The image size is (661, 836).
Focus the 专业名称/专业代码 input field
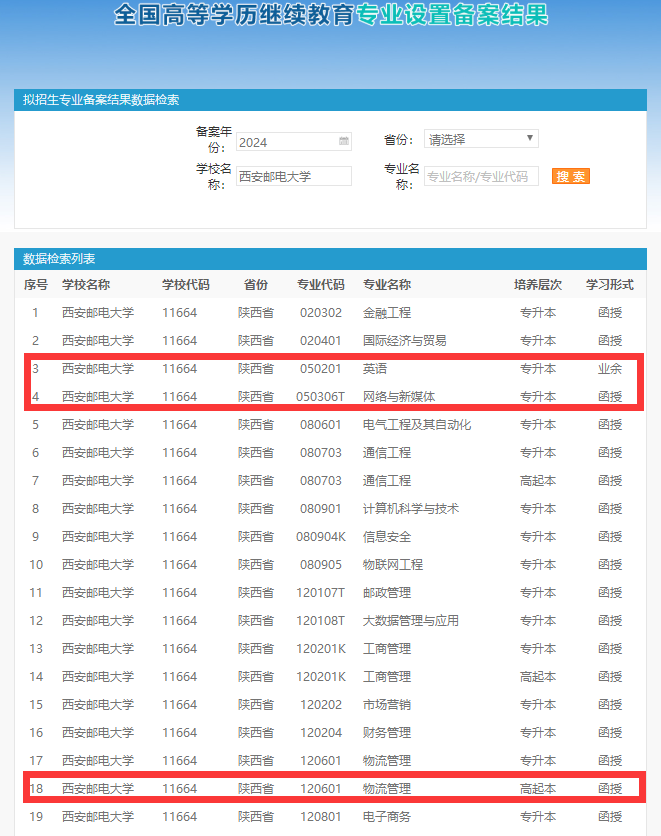[481, 176]
